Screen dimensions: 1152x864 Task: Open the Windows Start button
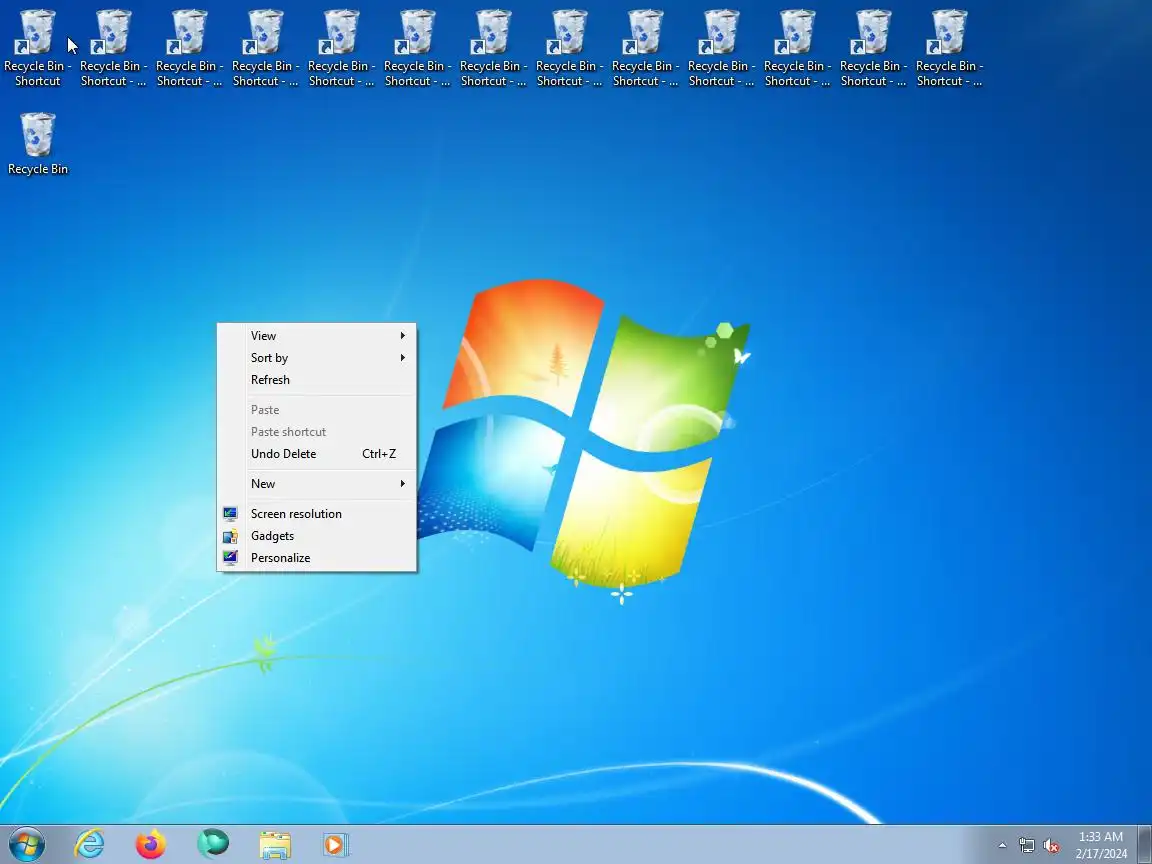click(x=27, y=845)
